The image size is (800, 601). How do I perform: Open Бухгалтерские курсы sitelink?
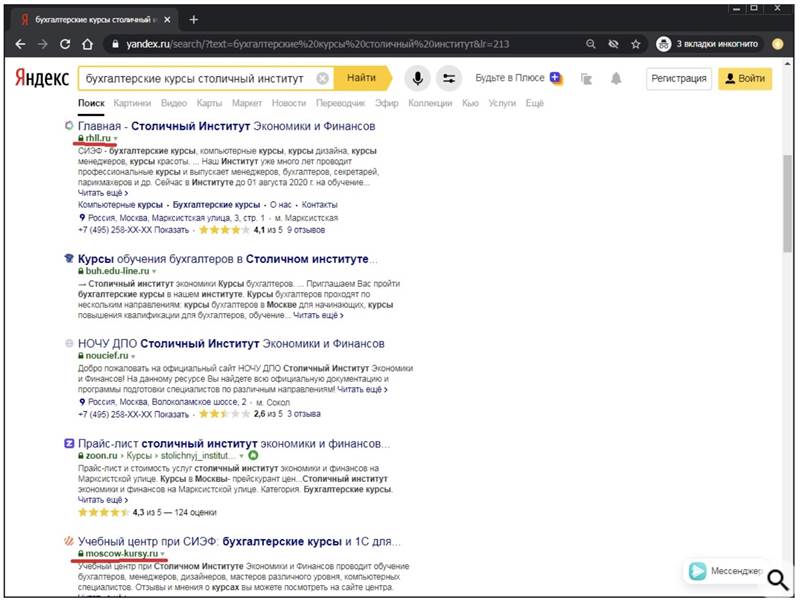point(216,205)
